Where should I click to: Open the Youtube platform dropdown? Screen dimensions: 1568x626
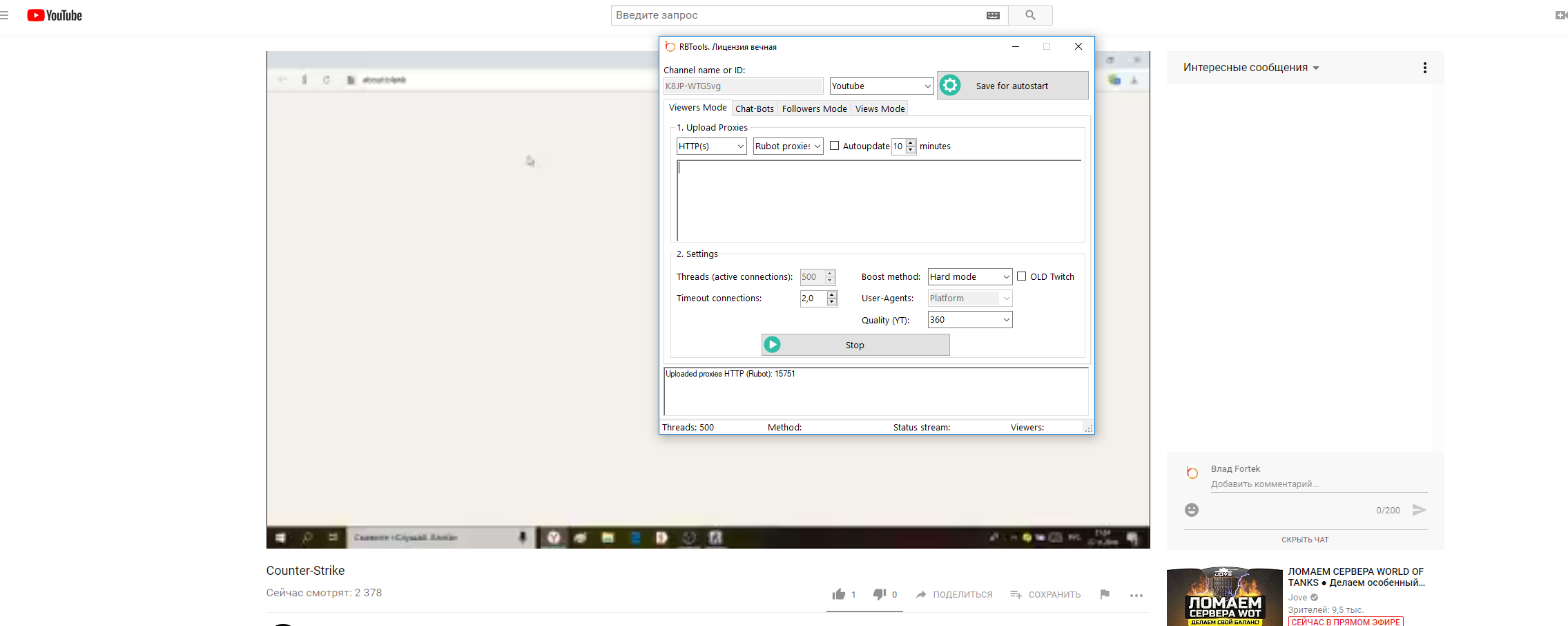coord(881,86)
